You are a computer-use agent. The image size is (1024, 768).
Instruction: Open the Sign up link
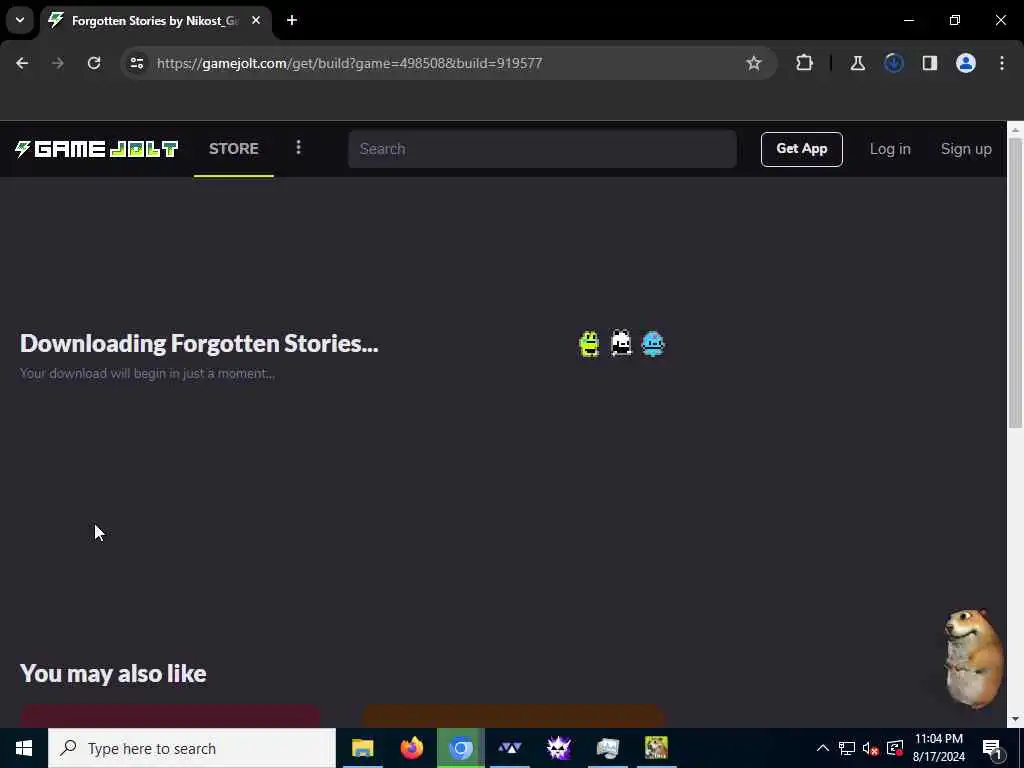point(966,149)
